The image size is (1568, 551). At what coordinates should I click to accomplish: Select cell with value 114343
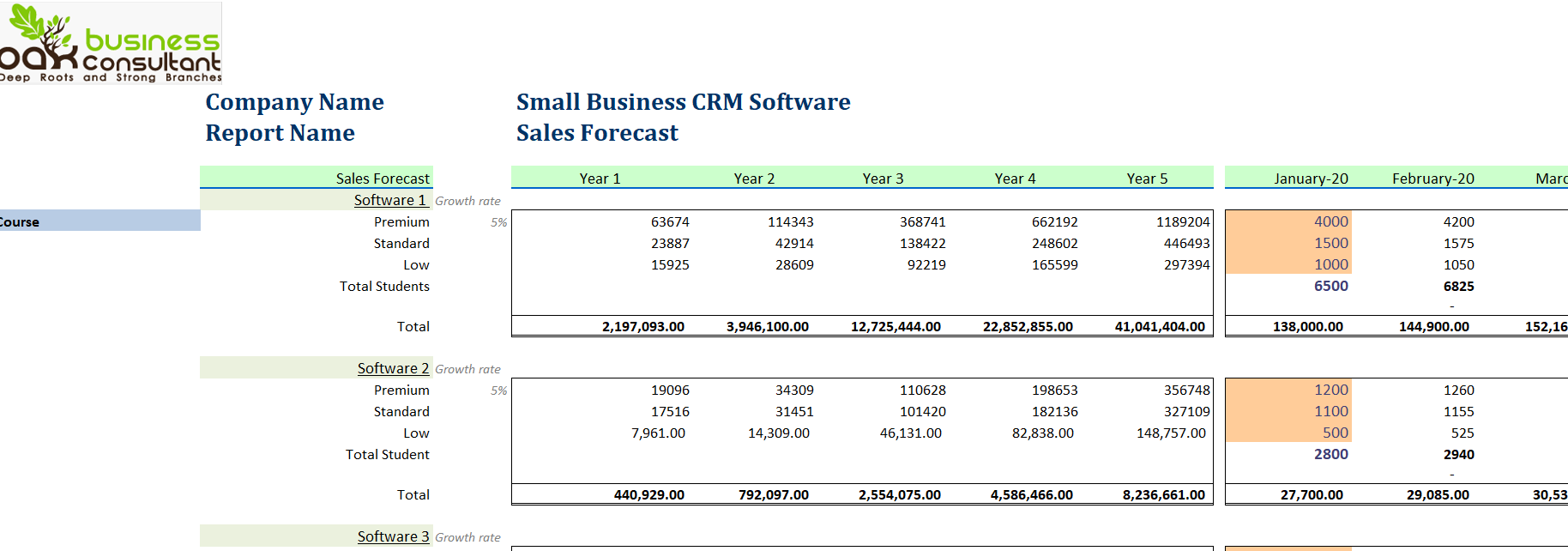pyautogui.click(x=791, y=221)
